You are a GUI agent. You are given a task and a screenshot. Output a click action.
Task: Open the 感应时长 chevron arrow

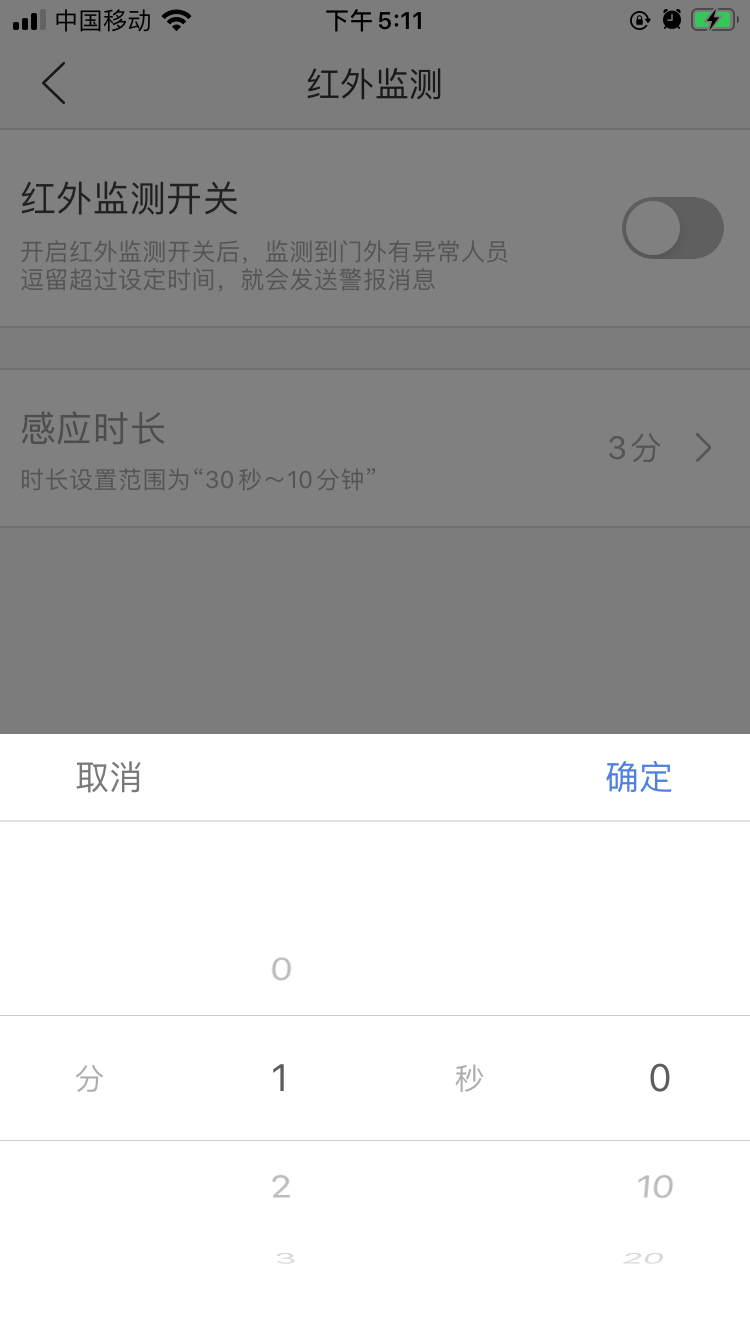point(704,448)
